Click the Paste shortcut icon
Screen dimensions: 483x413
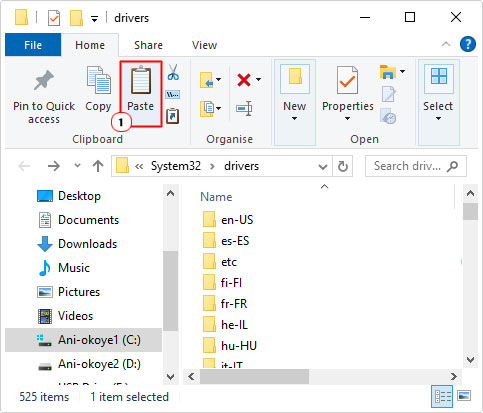coord(173,116)
